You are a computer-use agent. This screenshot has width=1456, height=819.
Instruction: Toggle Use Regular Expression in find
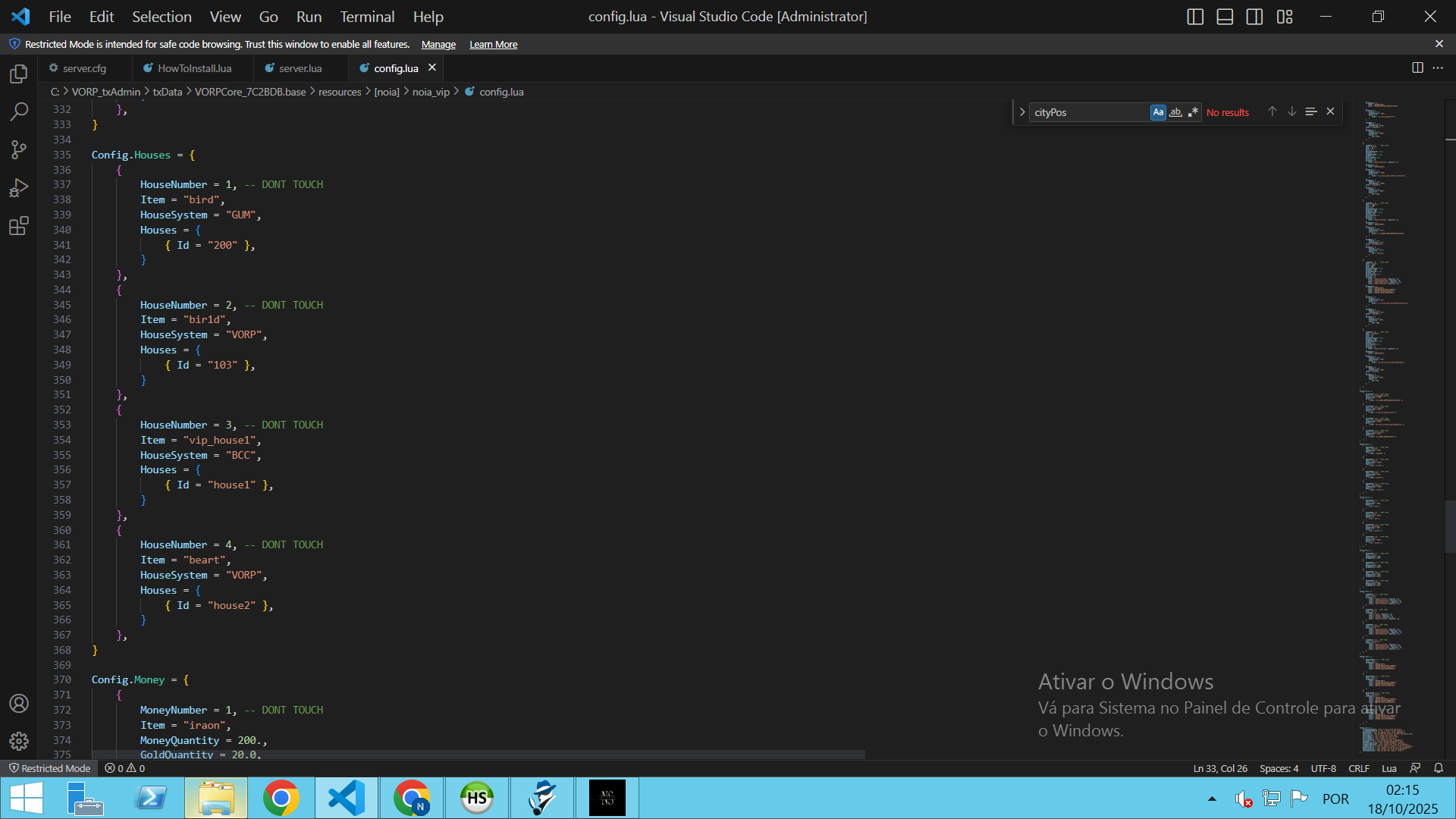(x=1193, y=112)
